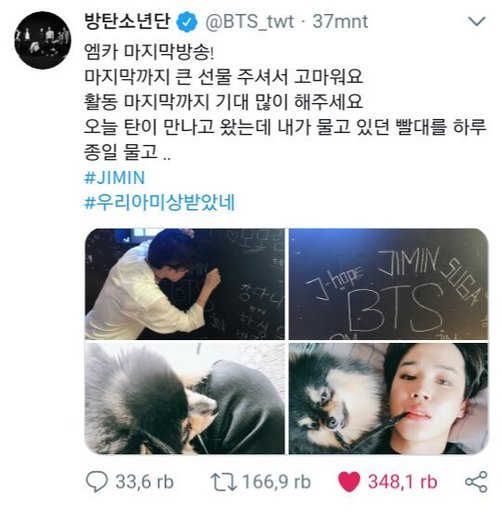The height and width of the screenshot is (512, 502).
Task: Click the Korean tweet body text
Action: pyautogui.click(x=285, y=102)
